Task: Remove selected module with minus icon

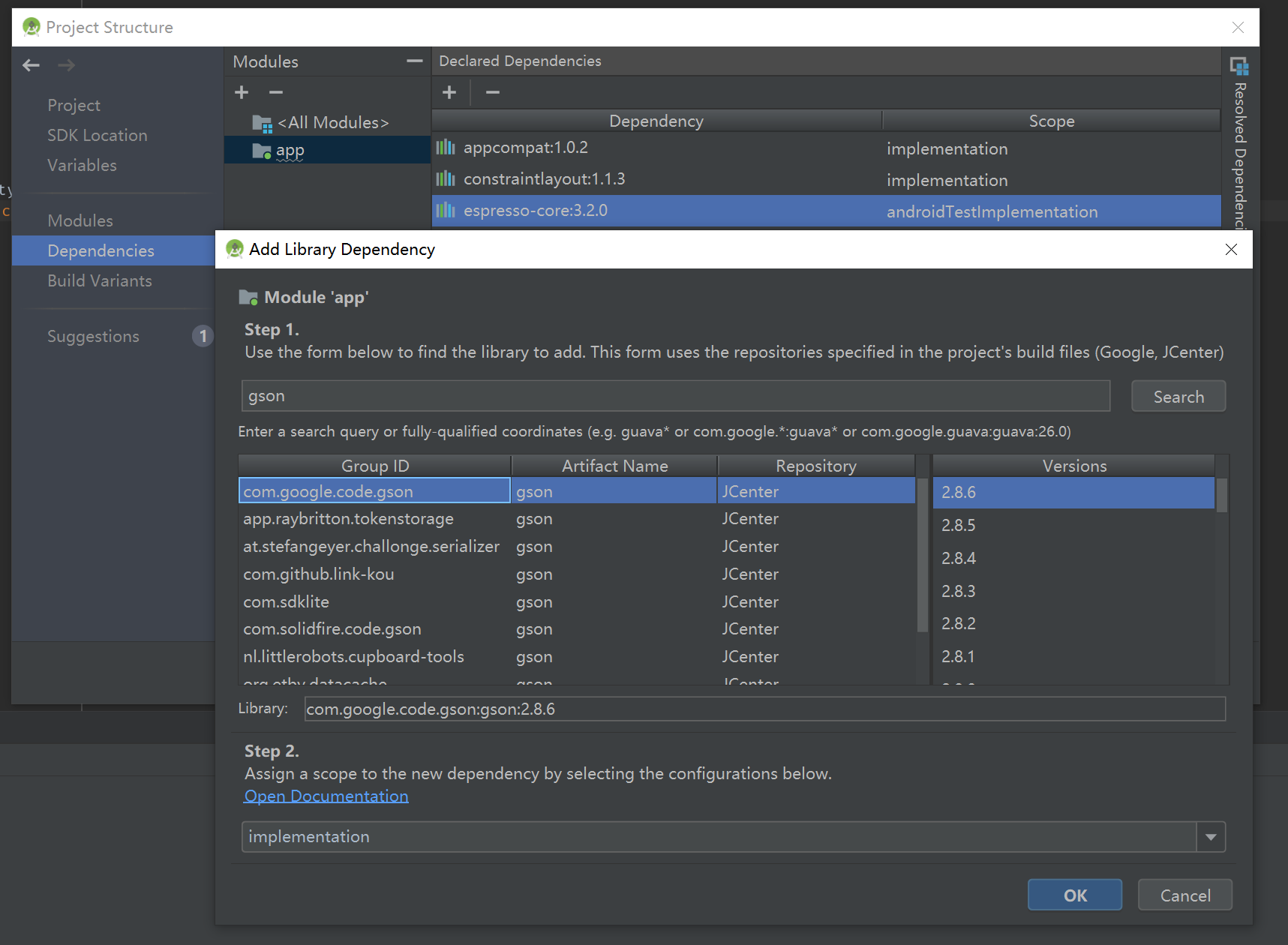Action: [276, 92]
